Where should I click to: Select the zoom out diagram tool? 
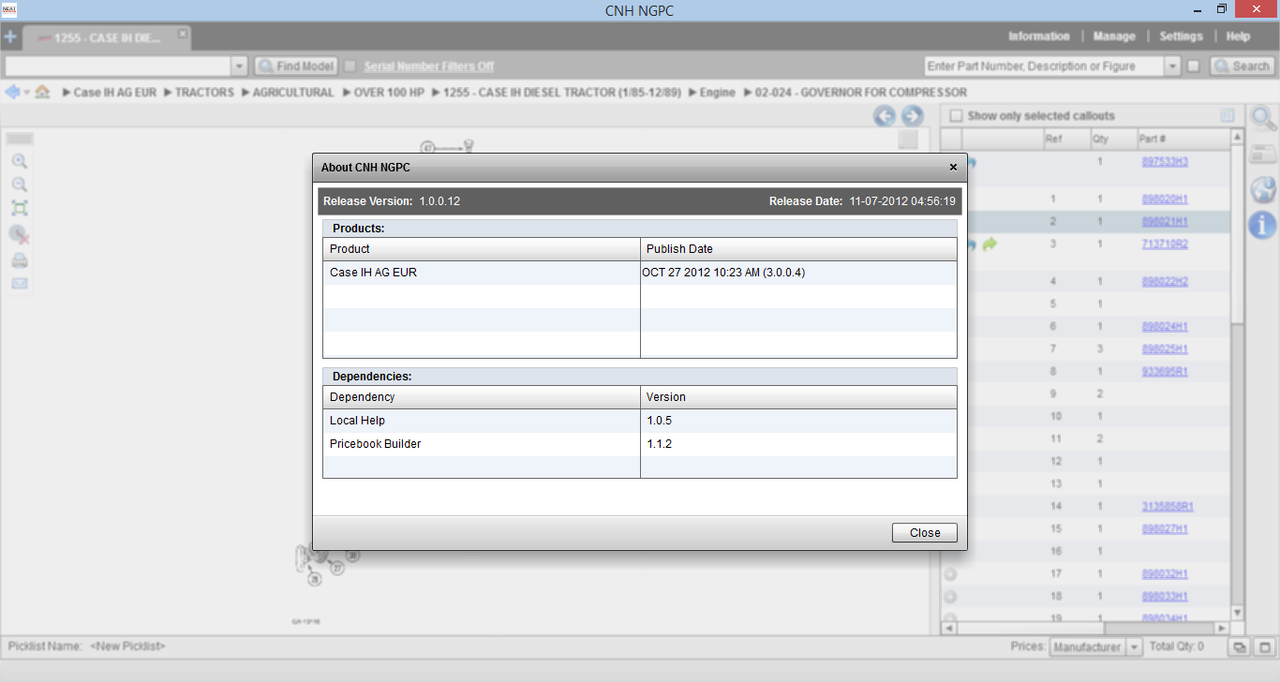pos(19,185)
